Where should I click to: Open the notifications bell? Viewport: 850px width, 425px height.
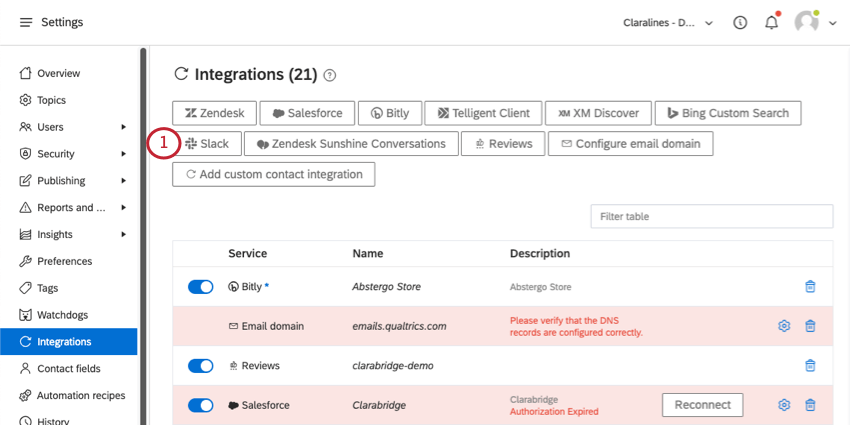click(x=771, y=23)
